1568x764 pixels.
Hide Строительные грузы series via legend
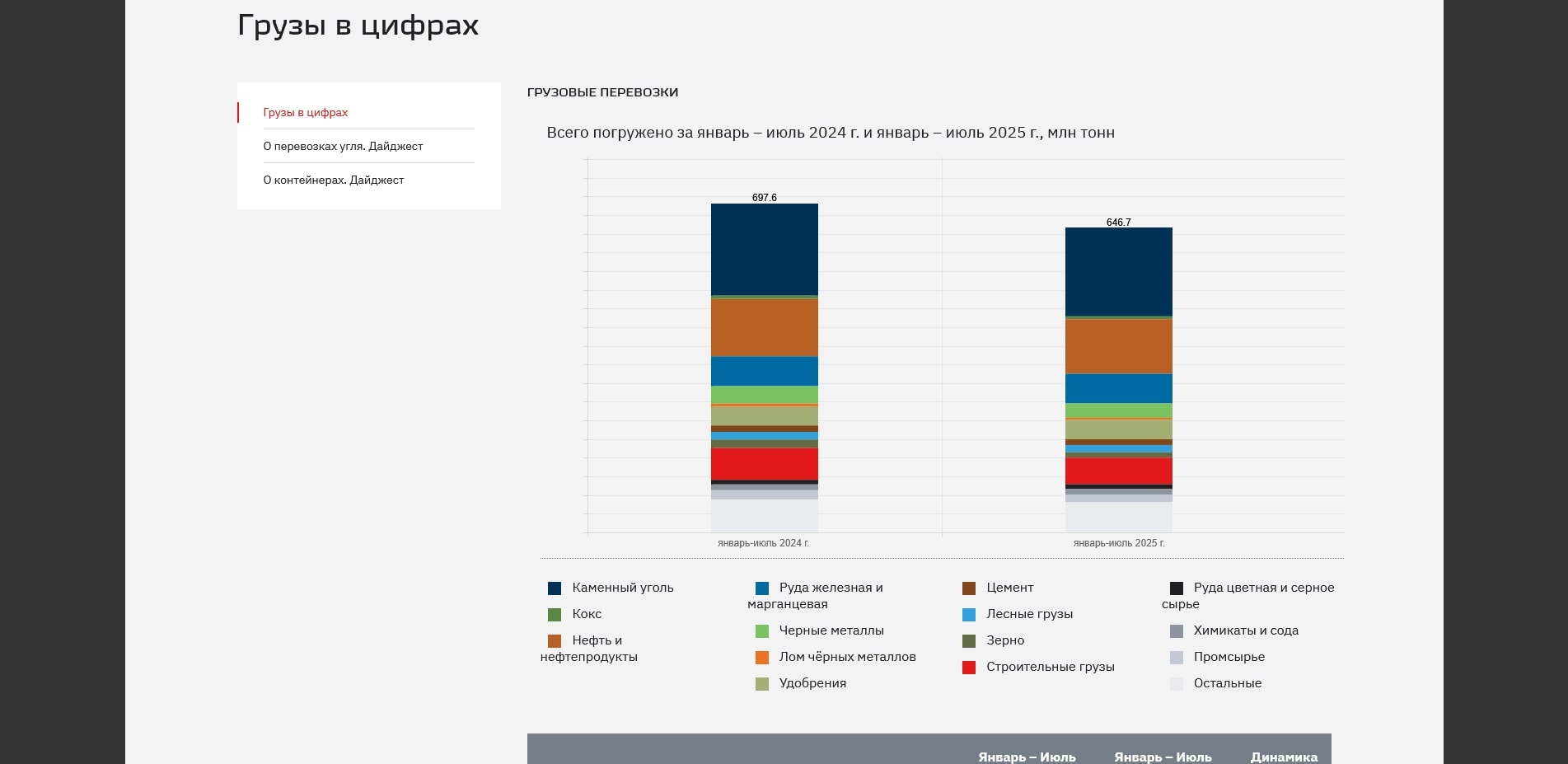[x=969, y=668]
